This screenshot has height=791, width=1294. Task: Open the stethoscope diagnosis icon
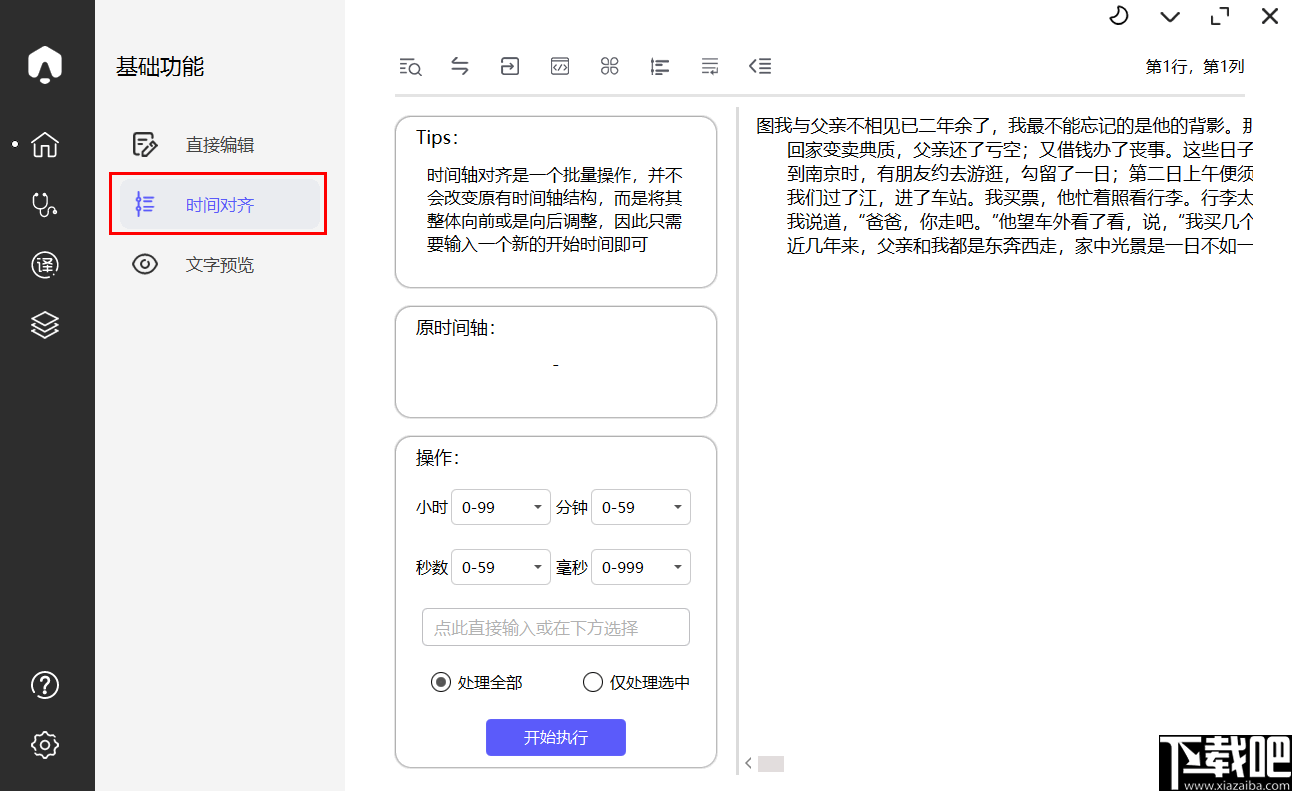click(45, 205)
